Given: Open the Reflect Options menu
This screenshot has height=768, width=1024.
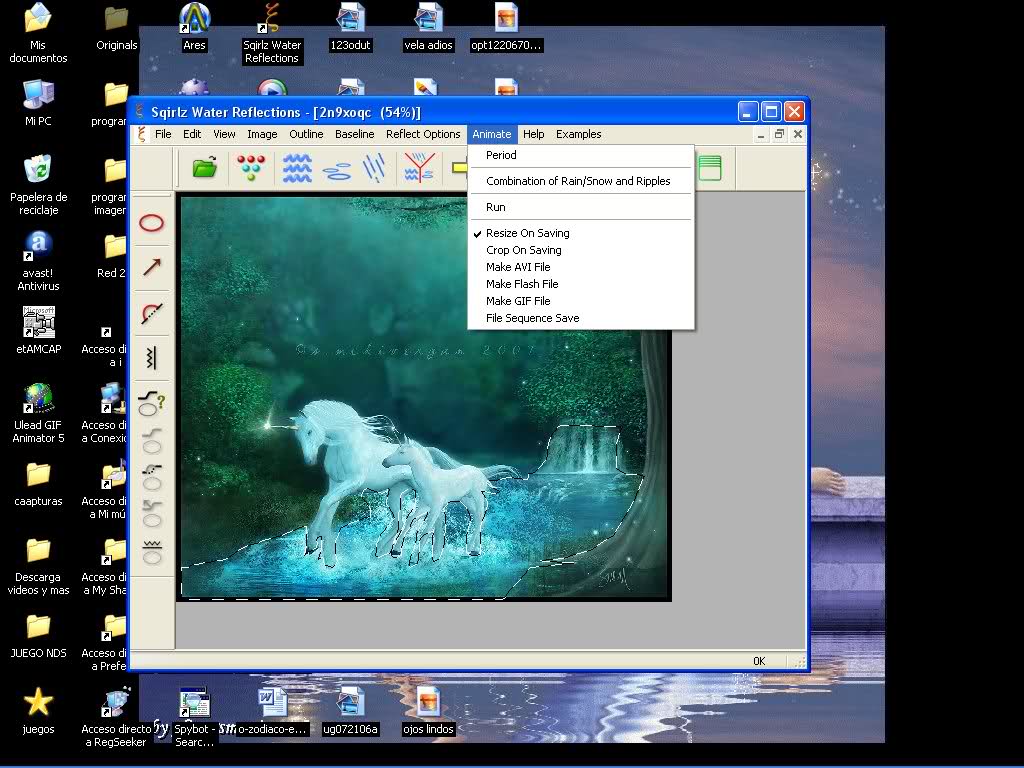Looking at the screenshot, I should (423, 134).
